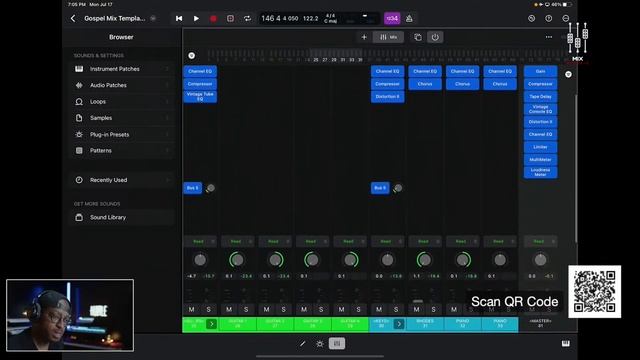Open the tempo 122.2 display
This screenshot has height=360, width=640.
tap(310, 18)
